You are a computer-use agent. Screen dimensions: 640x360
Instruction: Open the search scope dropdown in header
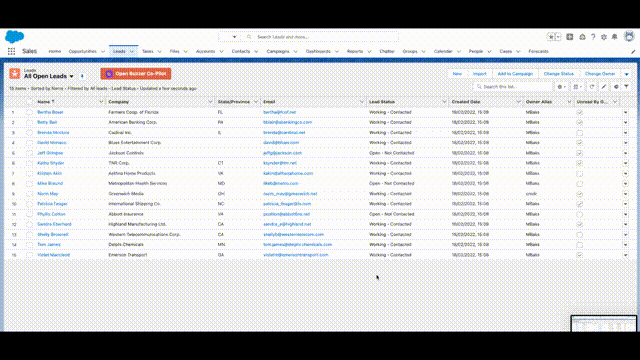point(234,37)
